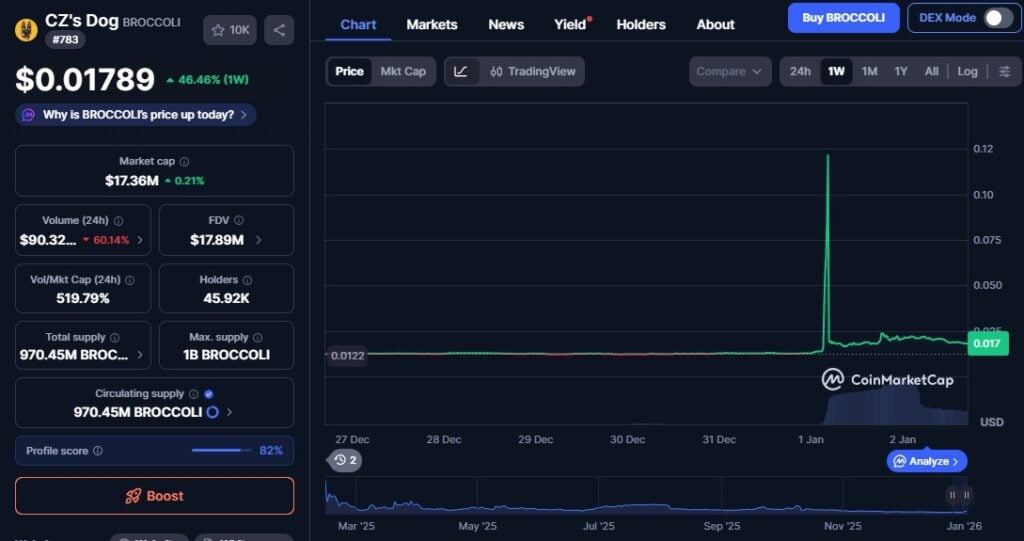Click the #783 rank badge
This screenshot has width=1024, height=541.
pyautogui.click(x=65, y=40)
